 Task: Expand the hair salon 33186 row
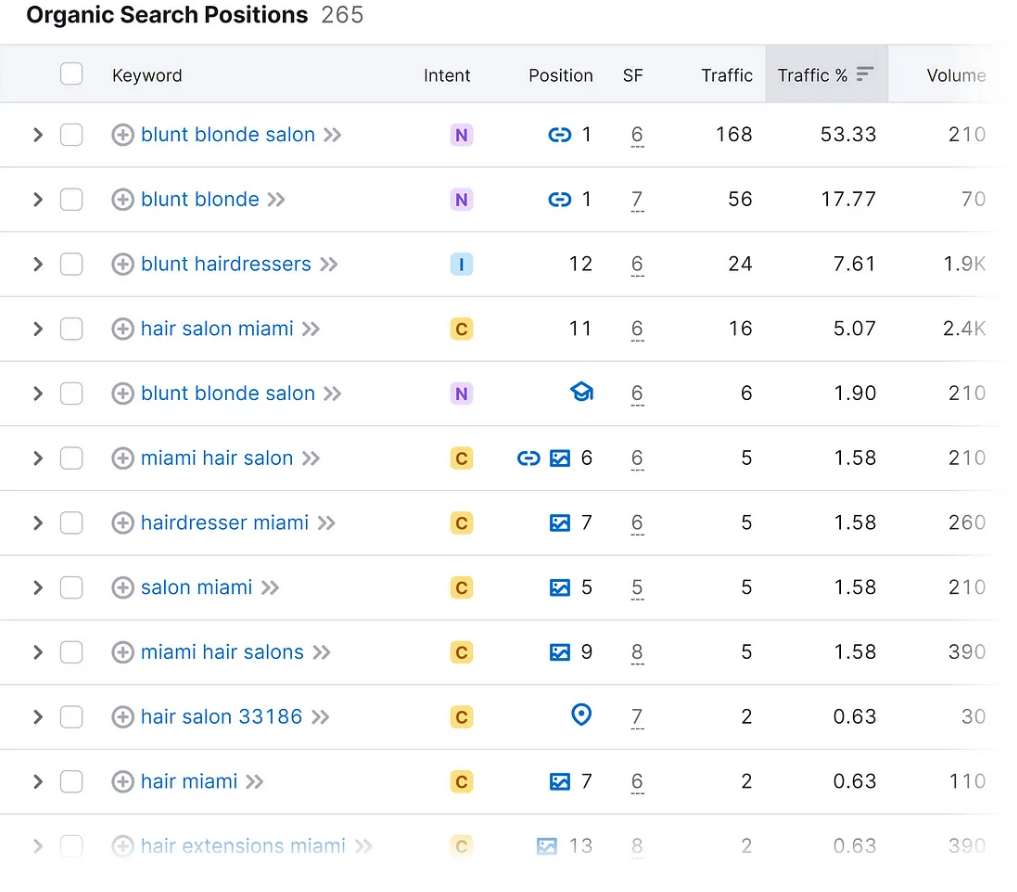coord(38,717)
